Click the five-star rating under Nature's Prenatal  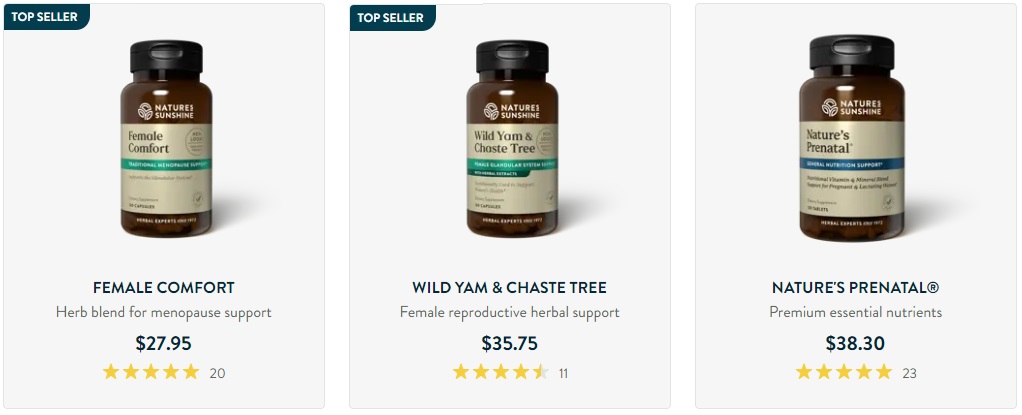pos(843,372)
